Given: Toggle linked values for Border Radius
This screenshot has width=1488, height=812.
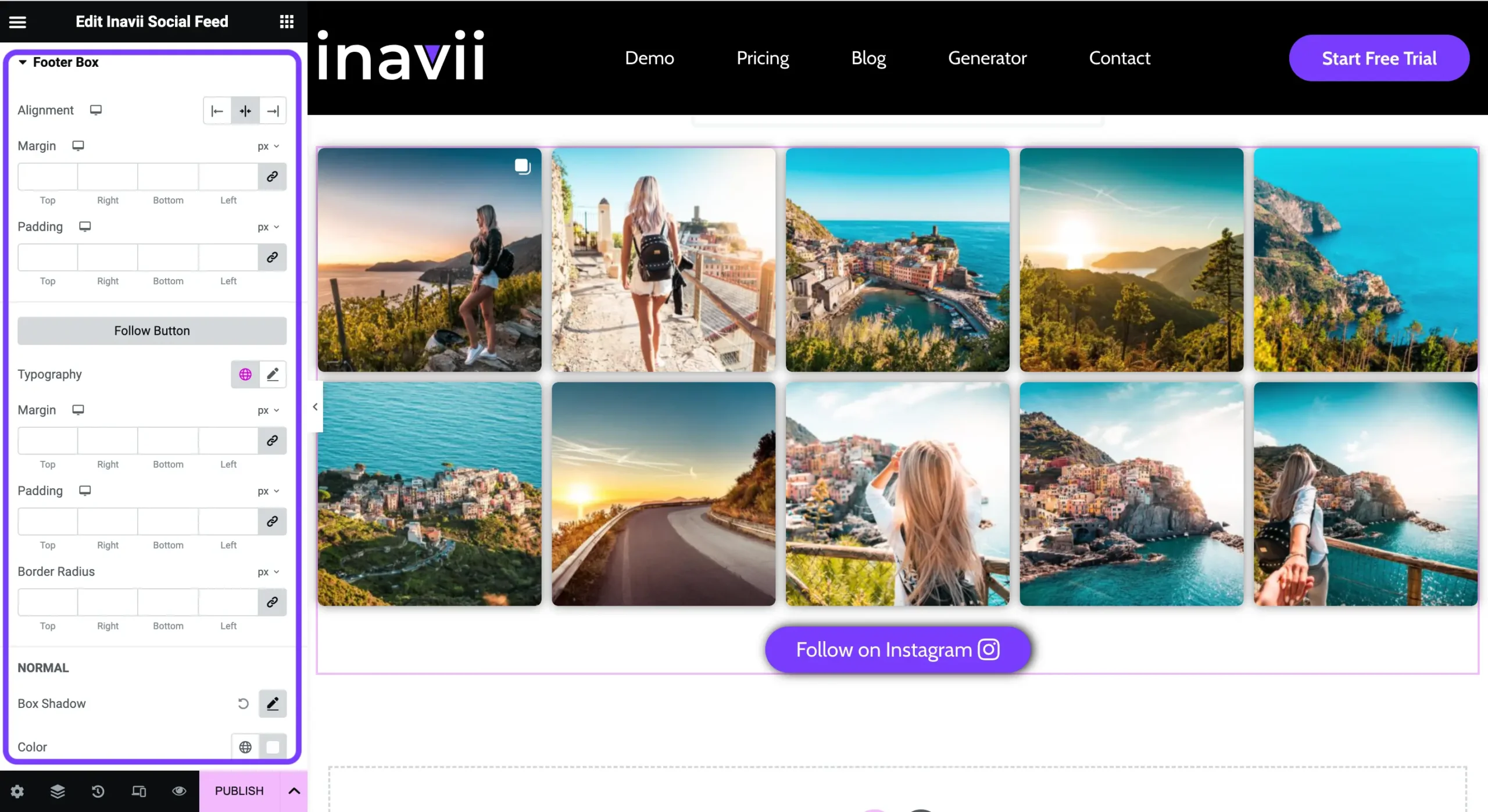Looking at the screenshot, I should 272,602.
